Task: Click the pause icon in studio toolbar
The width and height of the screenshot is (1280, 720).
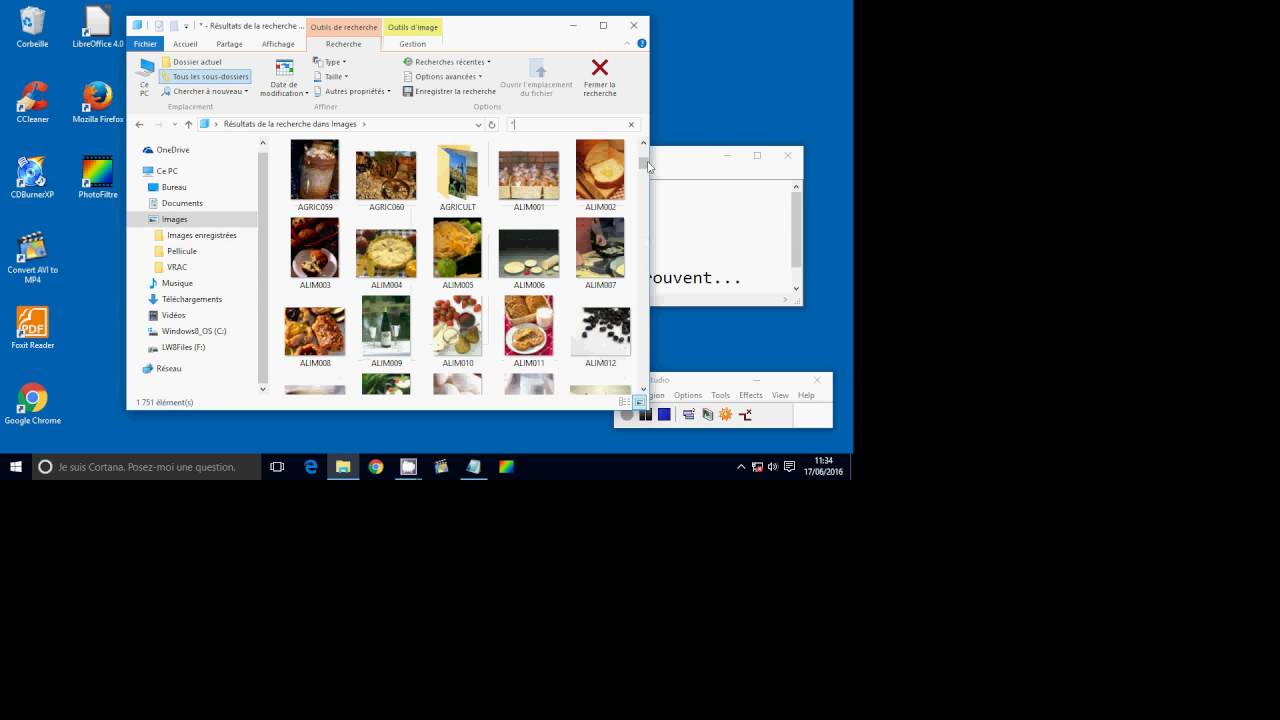Action: (x=646, y=414)
